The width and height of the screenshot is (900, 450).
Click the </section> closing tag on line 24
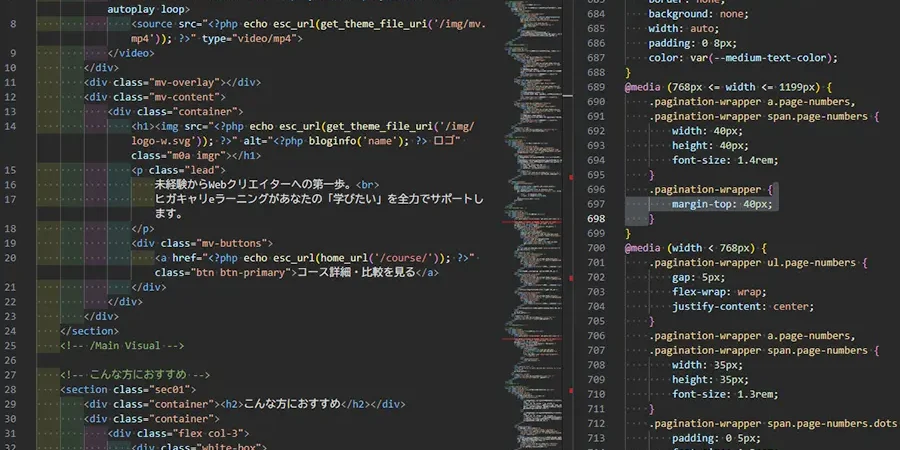click(x=90, y=331)
